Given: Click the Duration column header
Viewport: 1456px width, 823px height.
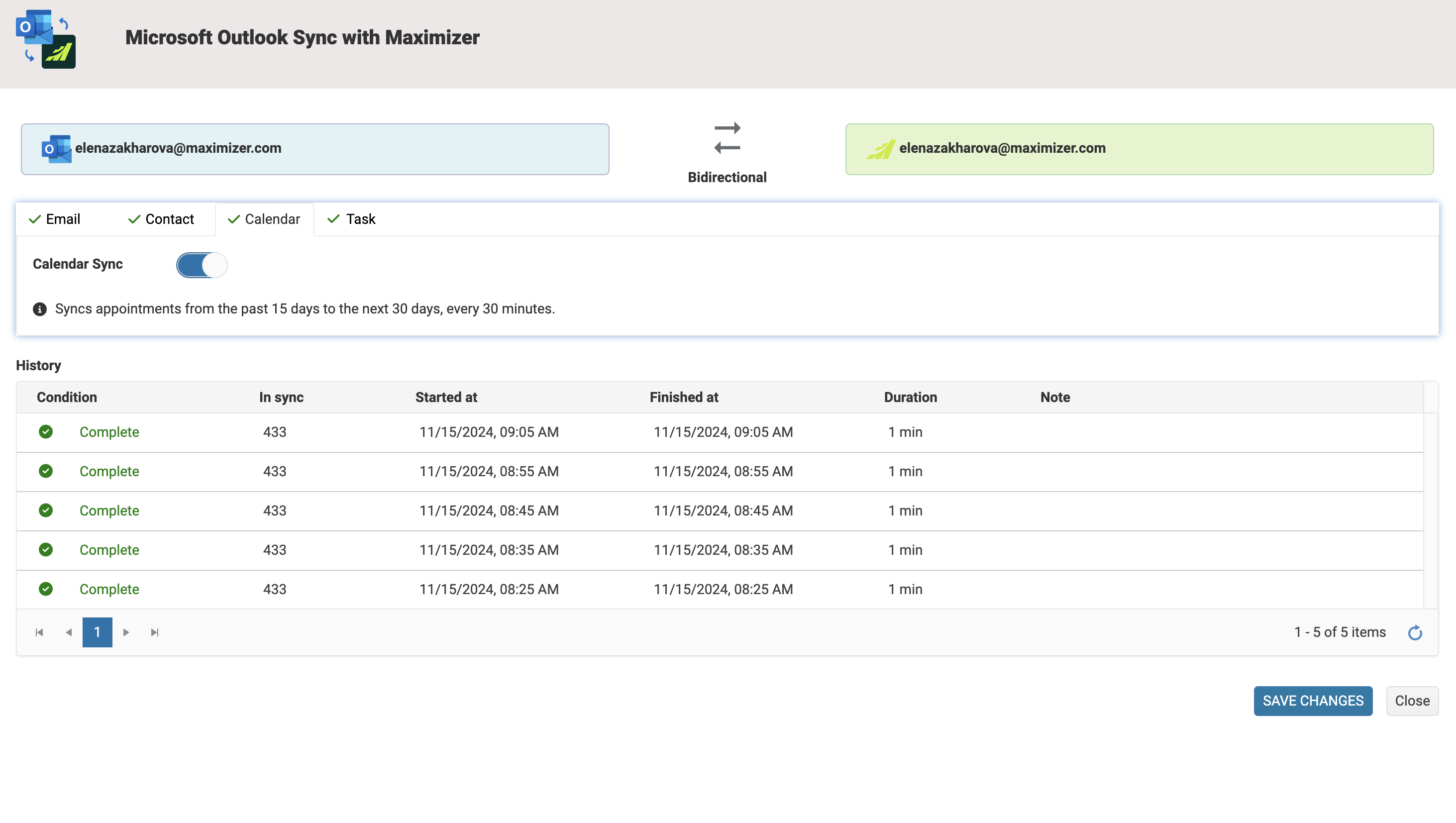Looking at the screenshot, I should [x=910, y=398].
